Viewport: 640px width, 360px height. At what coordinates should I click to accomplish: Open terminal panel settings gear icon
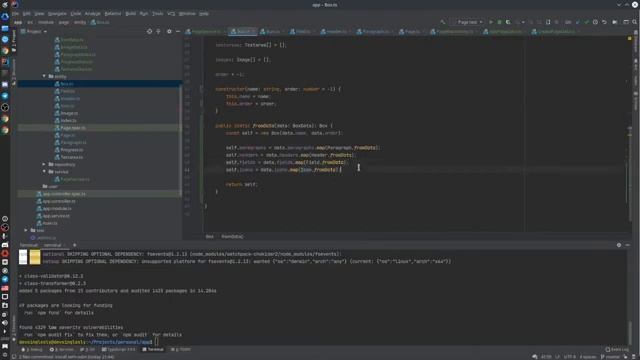619,245
